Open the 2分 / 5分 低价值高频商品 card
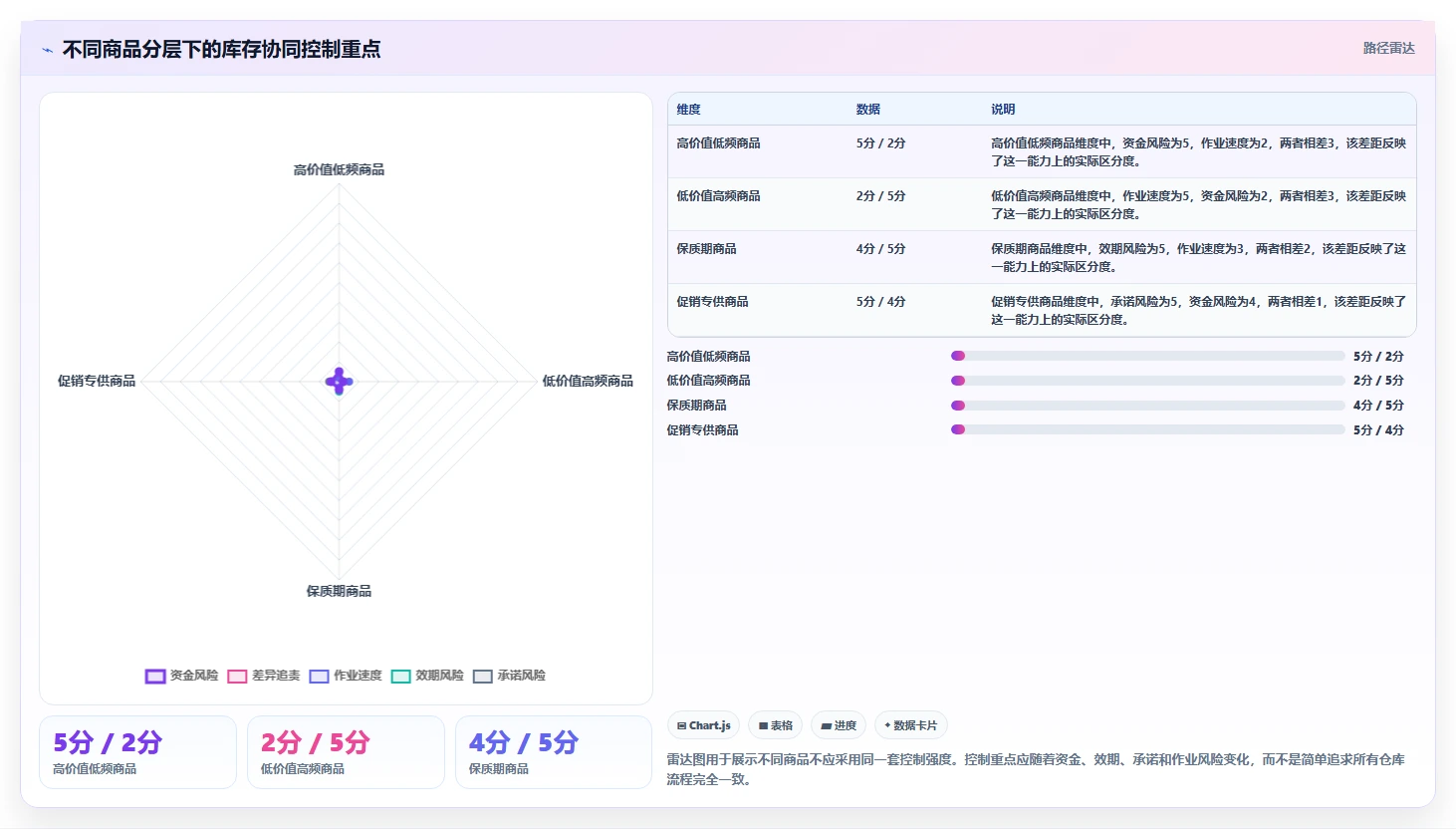Image resolution: width=1456 pixels, height=829 pixels. click(x=346, y=752)
